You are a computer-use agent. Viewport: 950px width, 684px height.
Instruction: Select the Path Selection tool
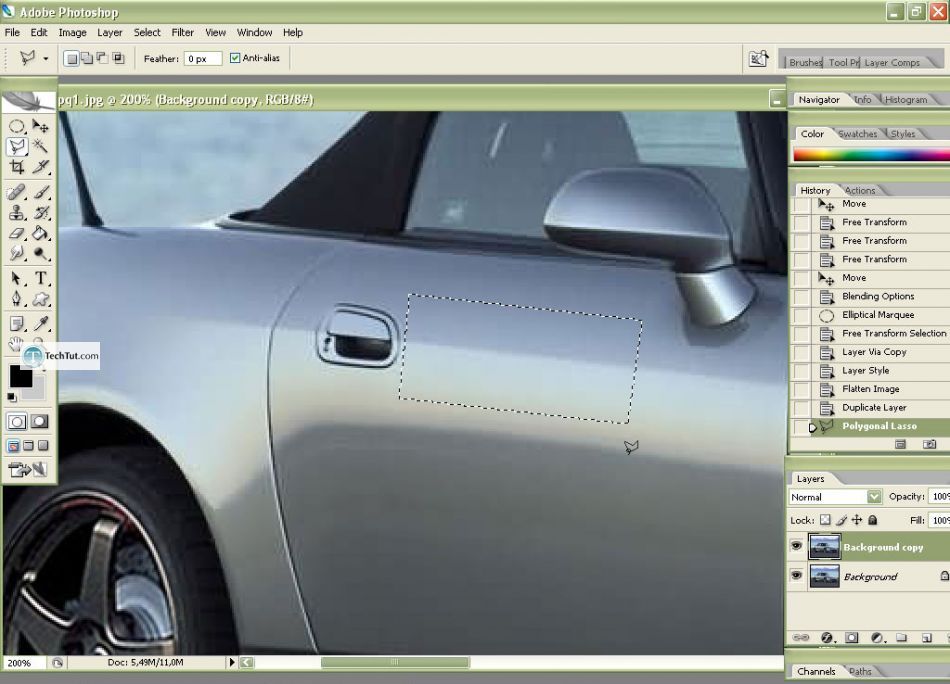coord(16,279)
